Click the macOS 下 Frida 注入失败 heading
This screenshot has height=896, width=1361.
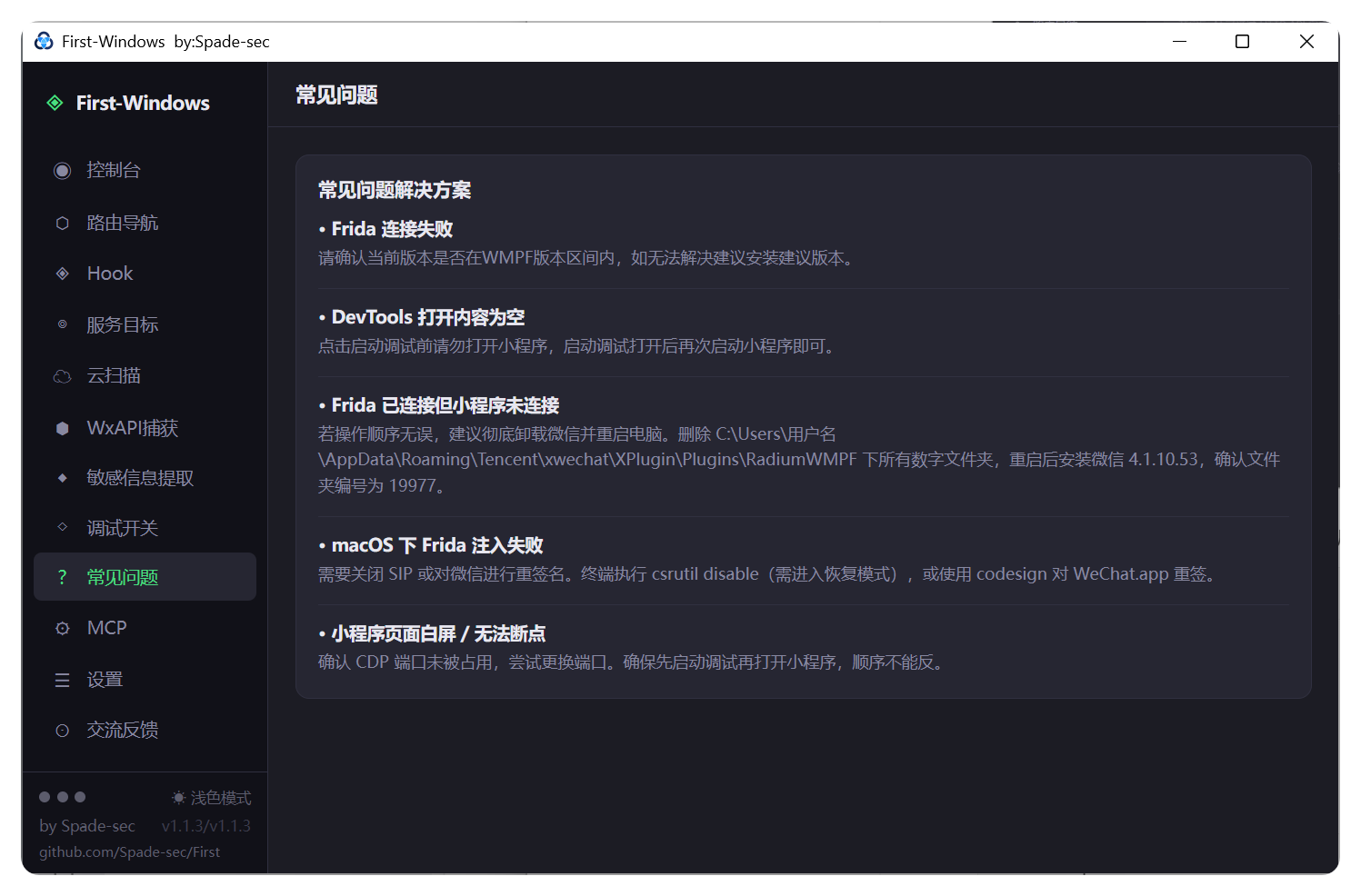click(x=431, y=545)
